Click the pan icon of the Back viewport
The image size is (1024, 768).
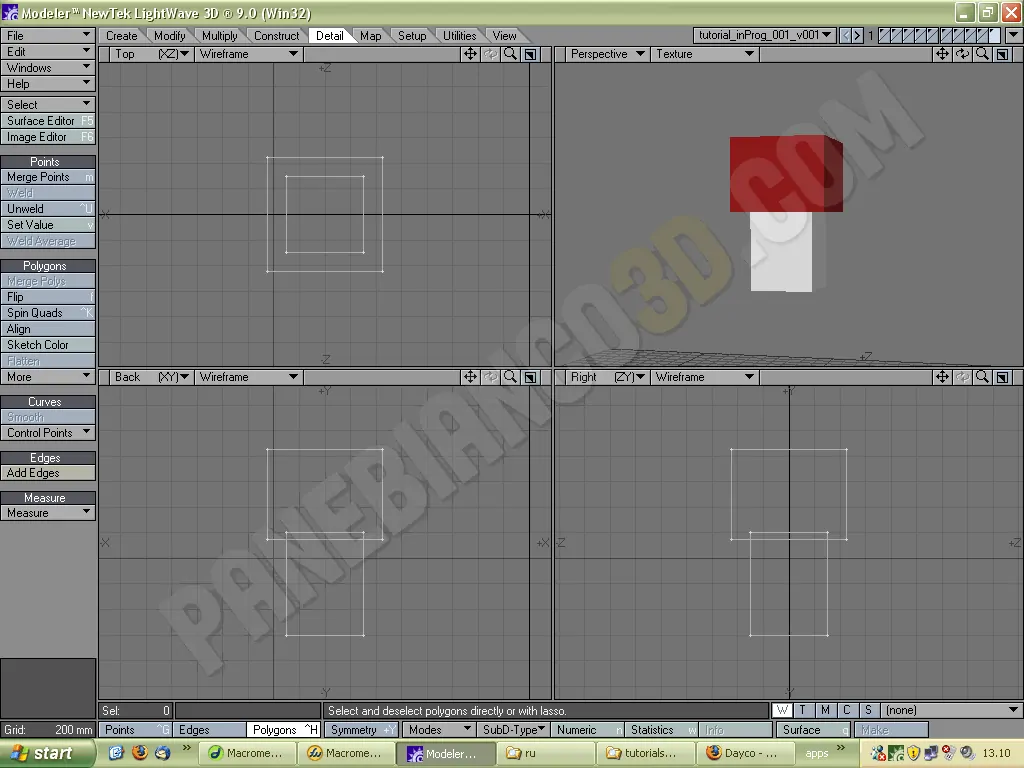[x=470, y=377]
